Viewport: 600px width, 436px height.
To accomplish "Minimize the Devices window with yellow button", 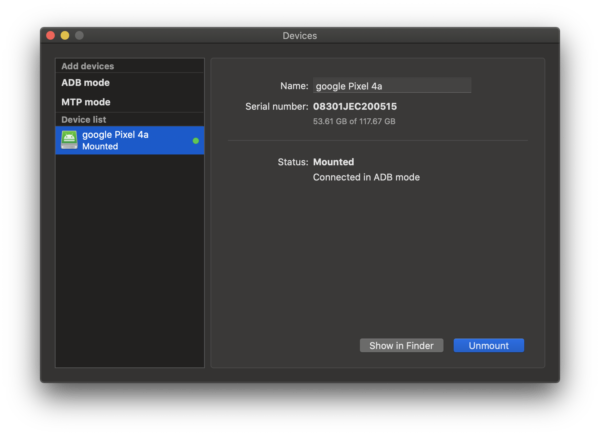I will pos(65,36).
